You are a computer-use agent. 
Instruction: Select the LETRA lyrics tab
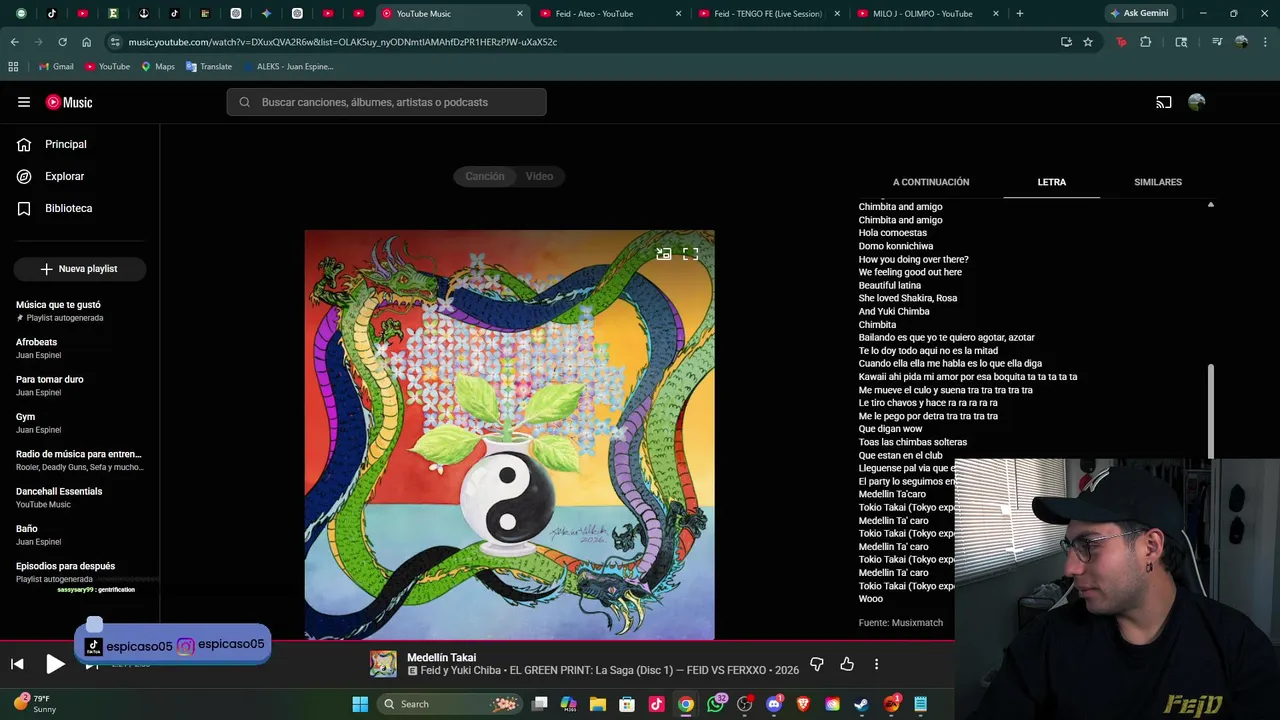[x=1052, y=182]
